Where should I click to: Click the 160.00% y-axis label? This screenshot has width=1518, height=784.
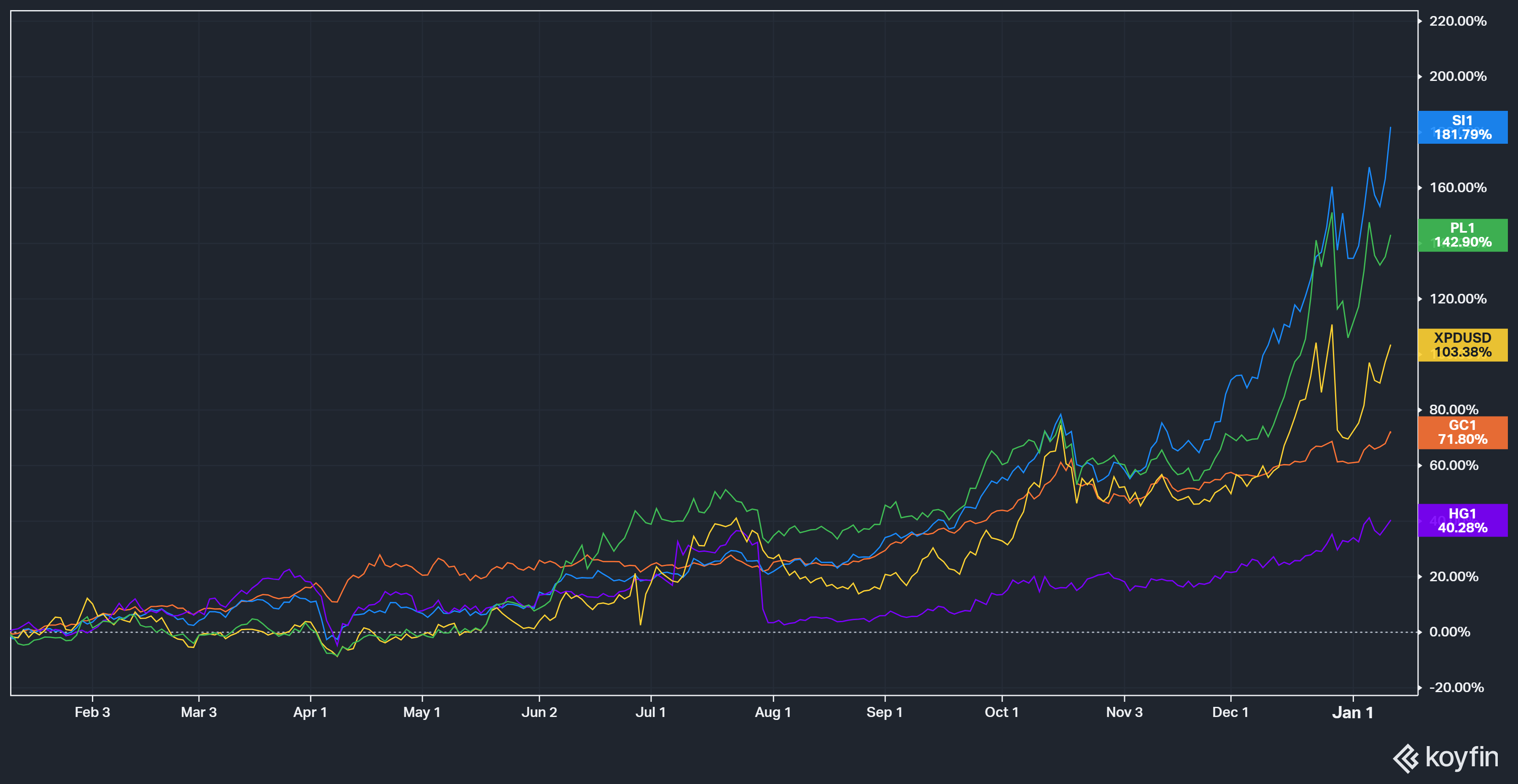(1457, 188)
